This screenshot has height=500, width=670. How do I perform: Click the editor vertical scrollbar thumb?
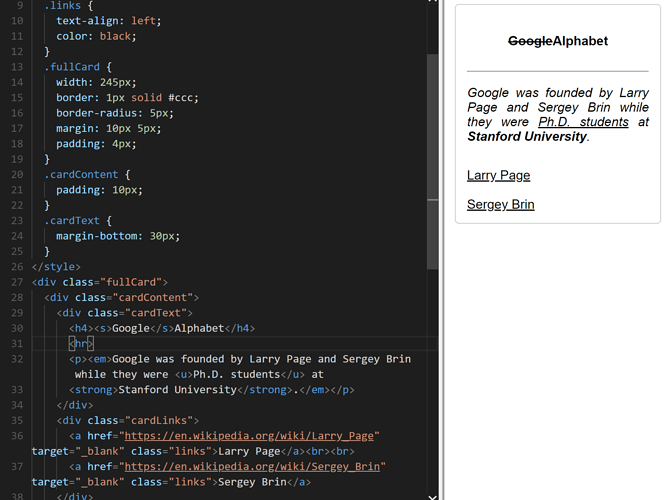tap(432, 162)
